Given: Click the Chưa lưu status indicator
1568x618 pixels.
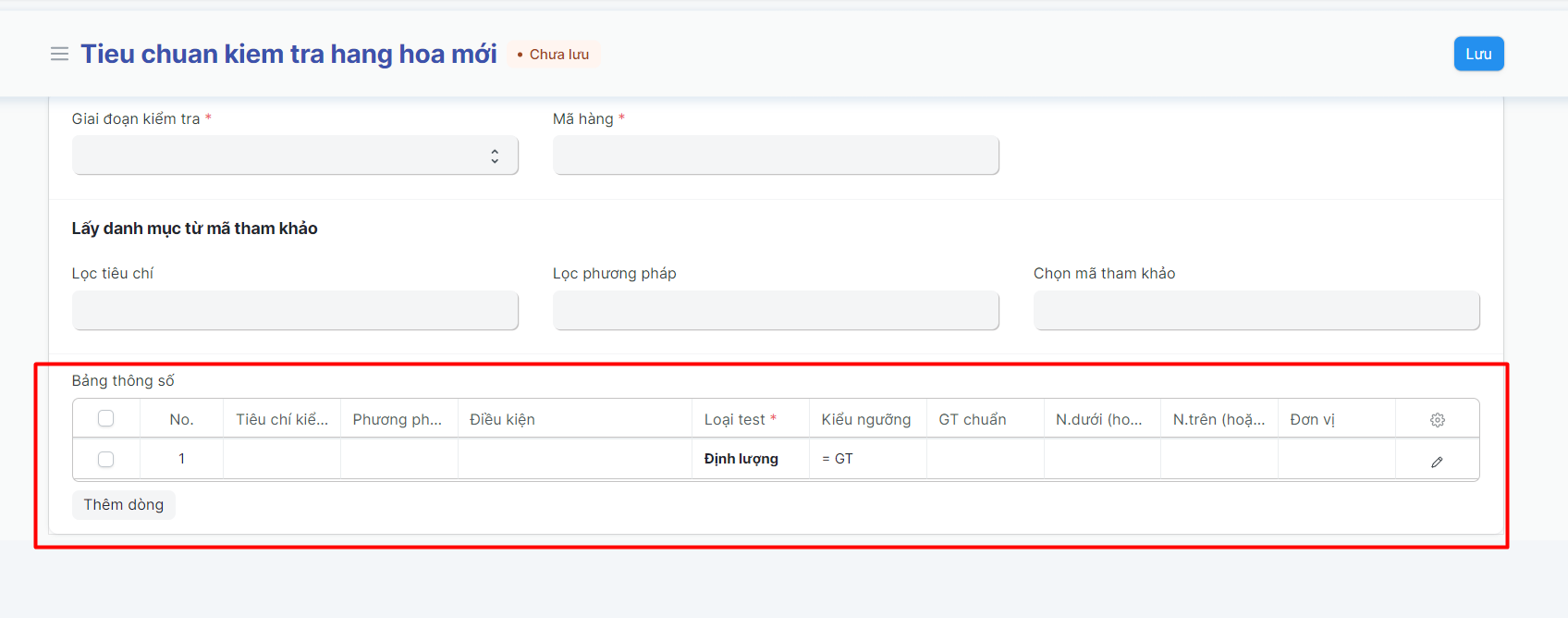Looking at the screenshot, I should [554, 55].
